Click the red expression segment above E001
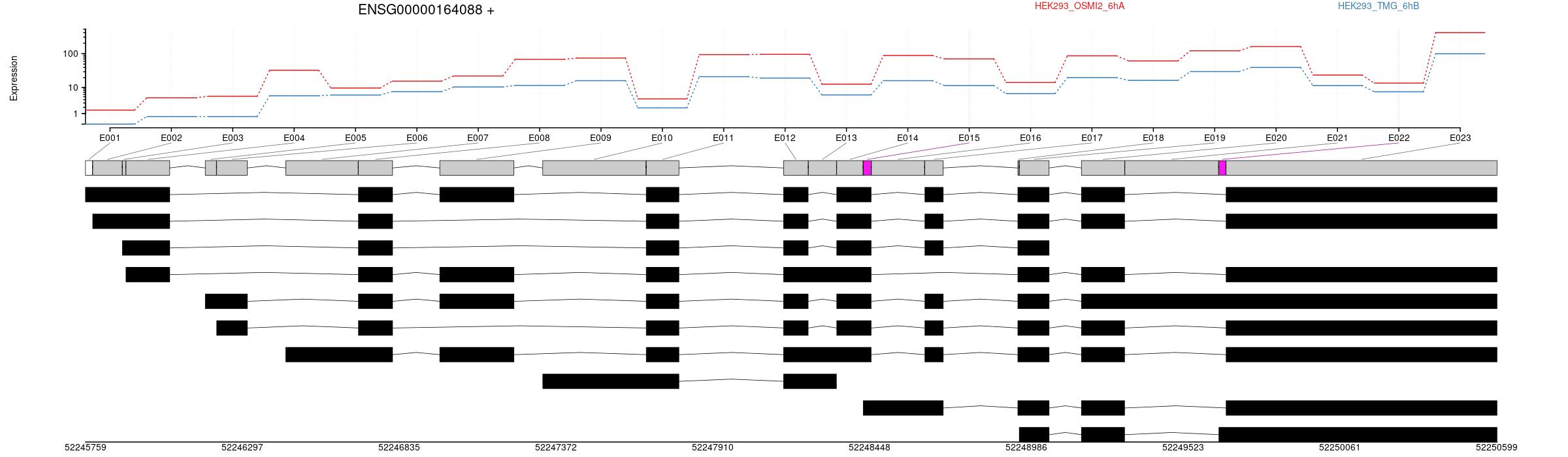1568x457 pixels. coord(110,110)
